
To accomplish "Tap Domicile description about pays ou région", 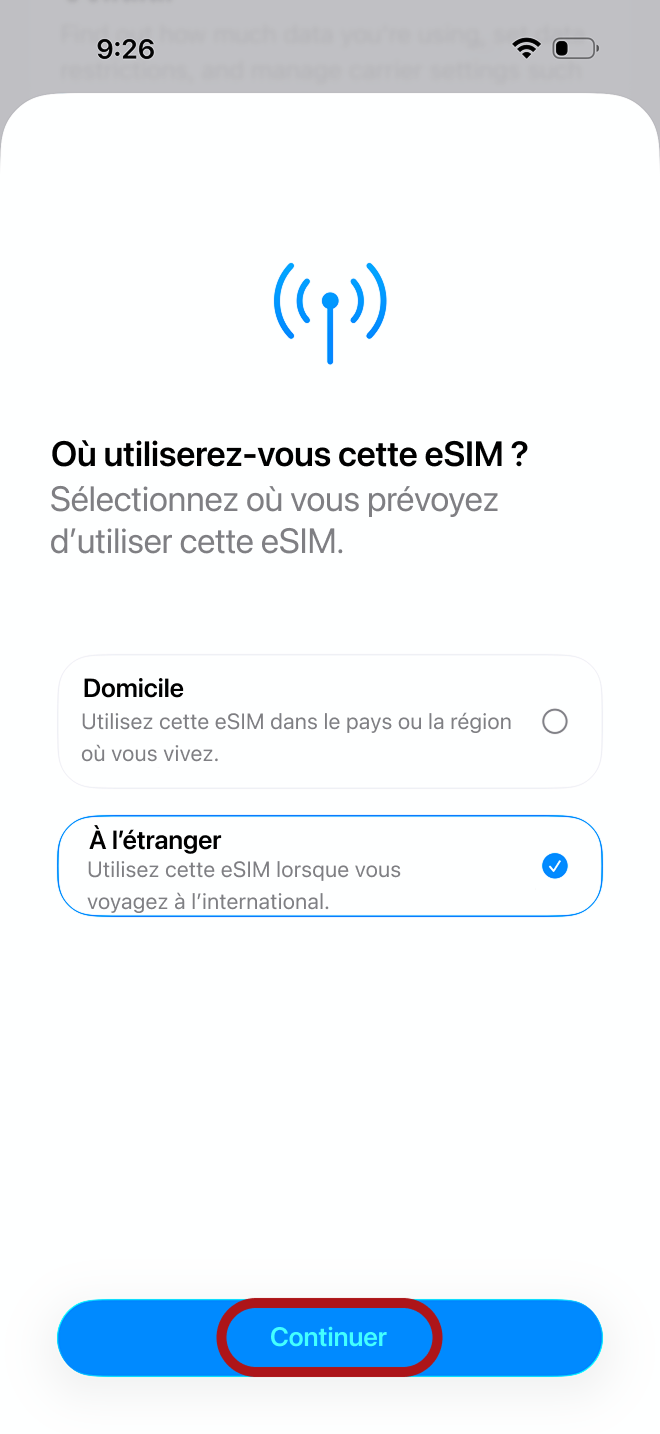I will (x=296, y=737).
